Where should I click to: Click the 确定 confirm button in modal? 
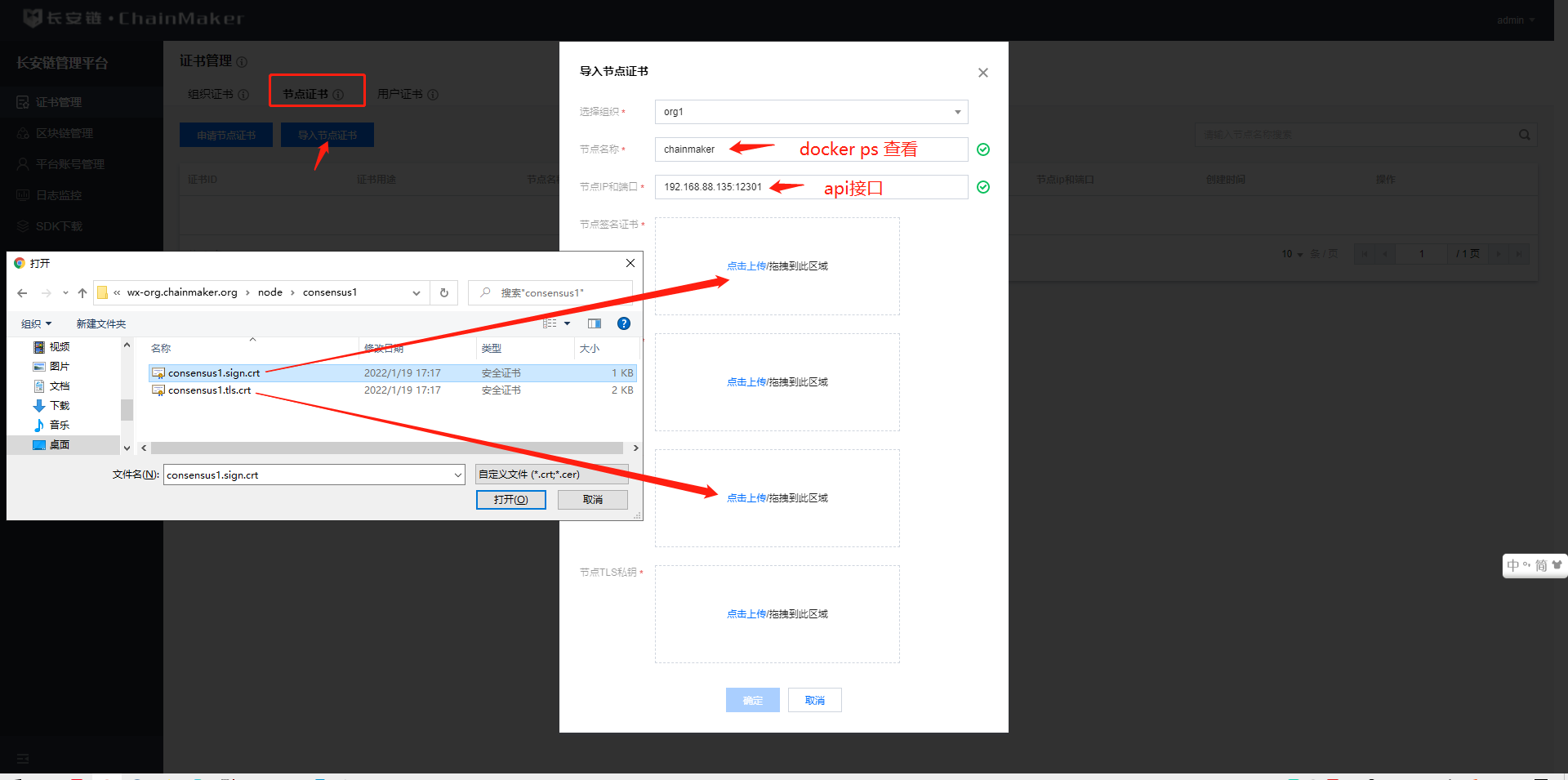pyautogui.click(x=753, y=700)
